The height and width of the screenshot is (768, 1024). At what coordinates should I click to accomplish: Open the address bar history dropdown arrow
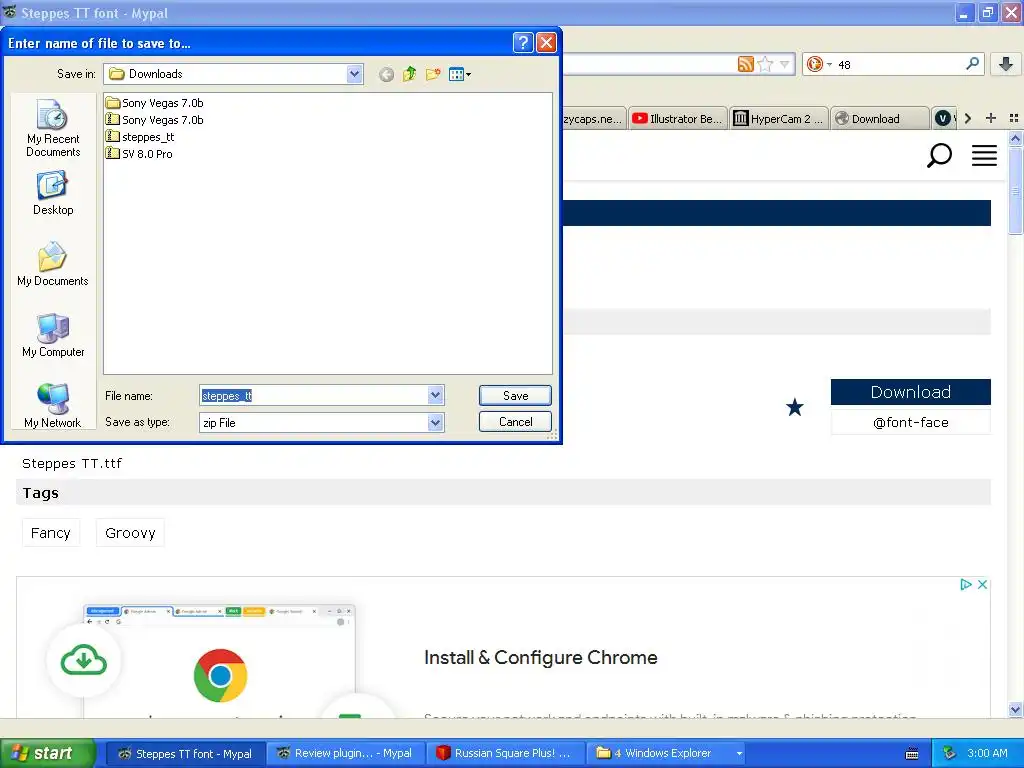(784, 64)
